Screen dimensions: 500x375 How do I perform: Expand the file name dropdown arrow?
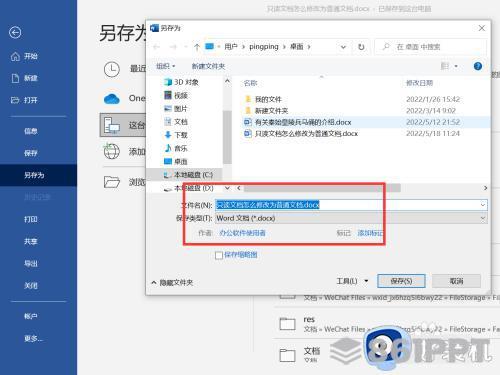(483, 205)
